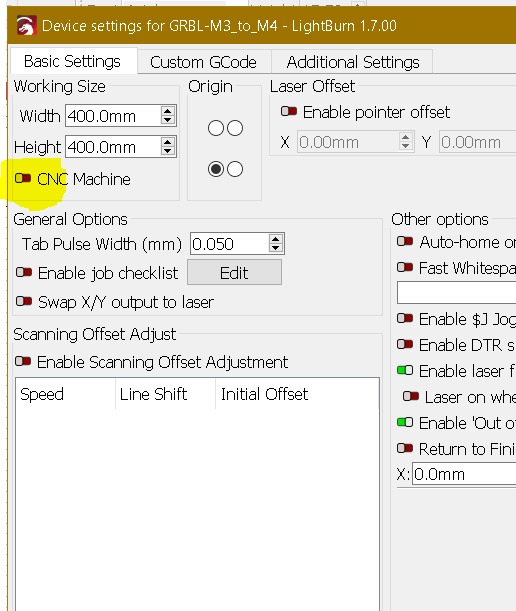516x611 pixels.
Task: Select the bottom-right origin radio button
Action: pos(235,169)
